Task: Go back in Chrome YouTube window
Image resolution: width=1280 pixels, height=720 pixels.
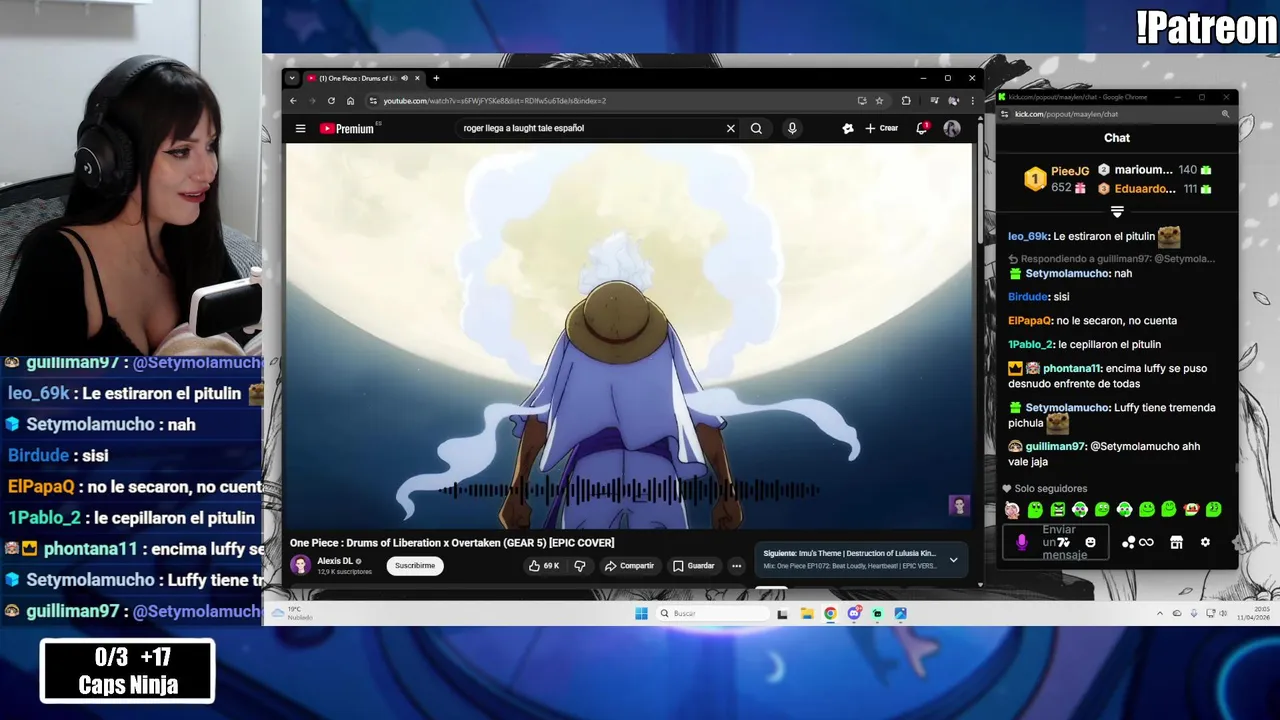Action: [293, 101]
